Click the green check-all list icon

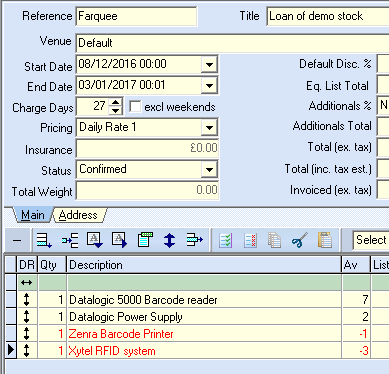click(225, 240)
